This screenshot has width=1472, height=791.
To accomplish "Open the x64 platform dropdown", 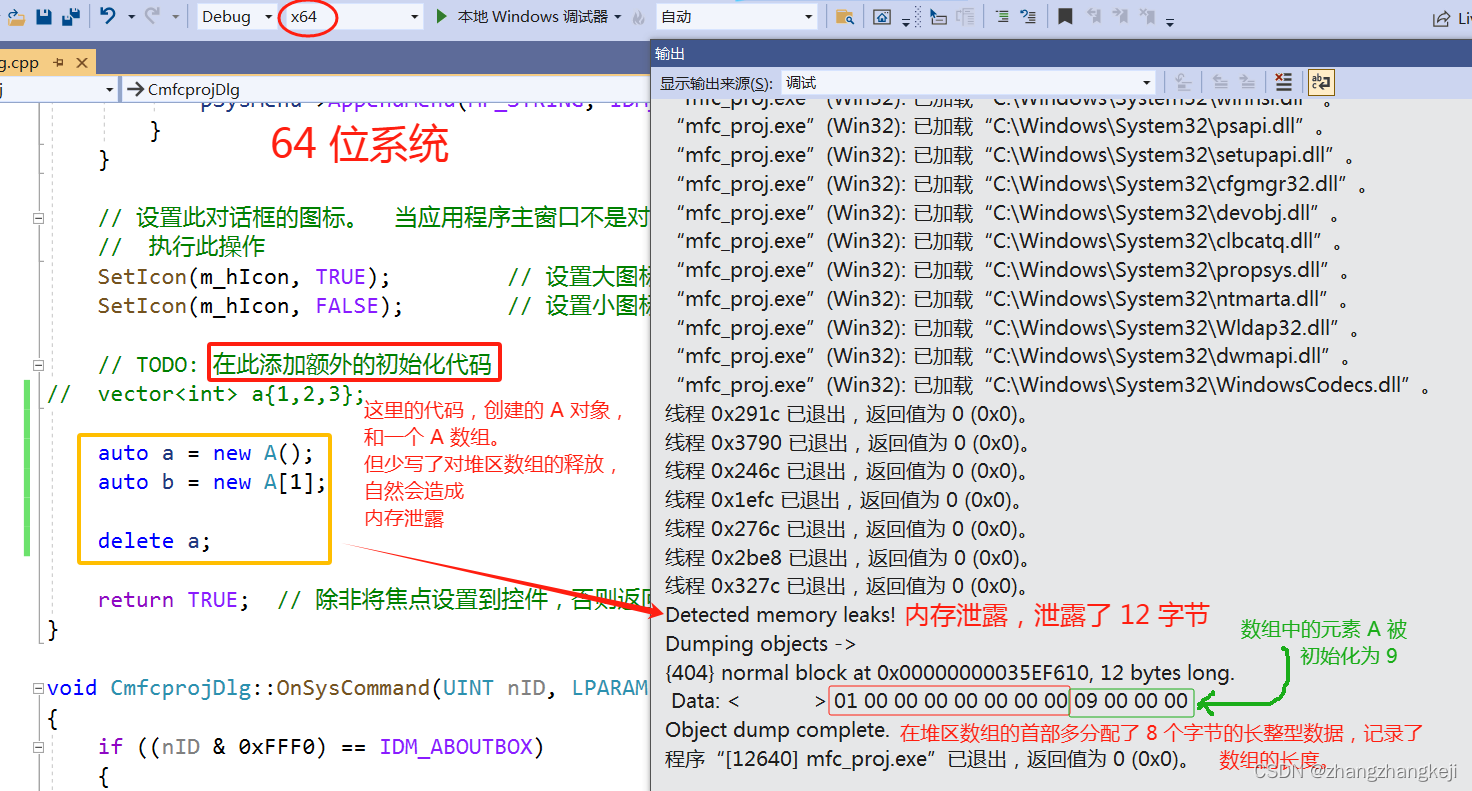I will [352, 17].
